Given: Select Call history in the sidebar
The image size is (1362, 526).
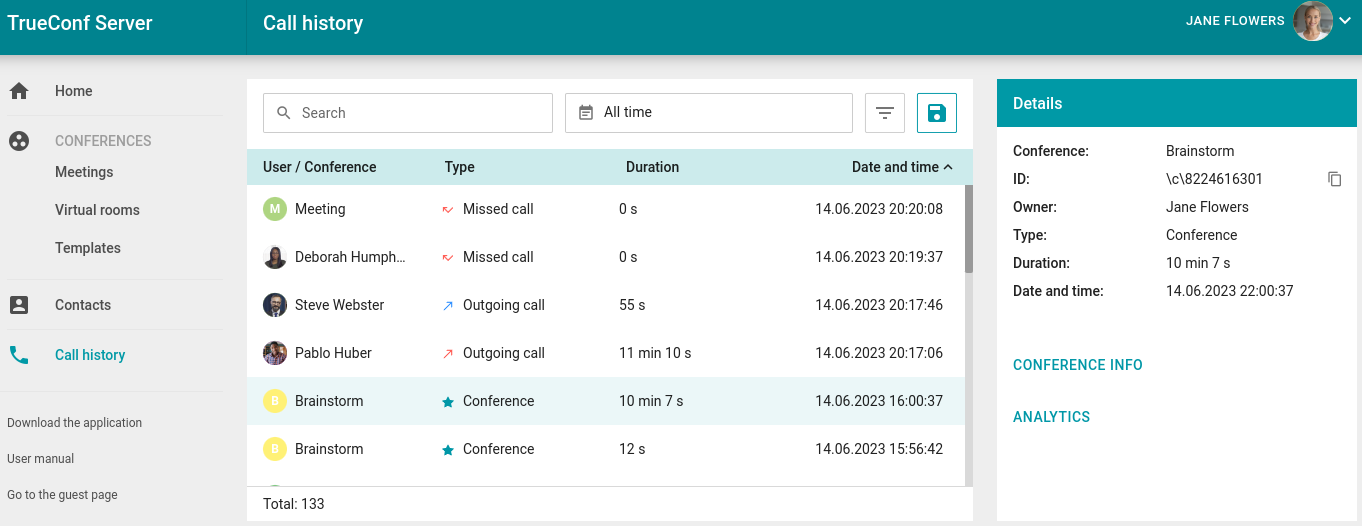Looking at the screenshot, I should click(90, 355).
